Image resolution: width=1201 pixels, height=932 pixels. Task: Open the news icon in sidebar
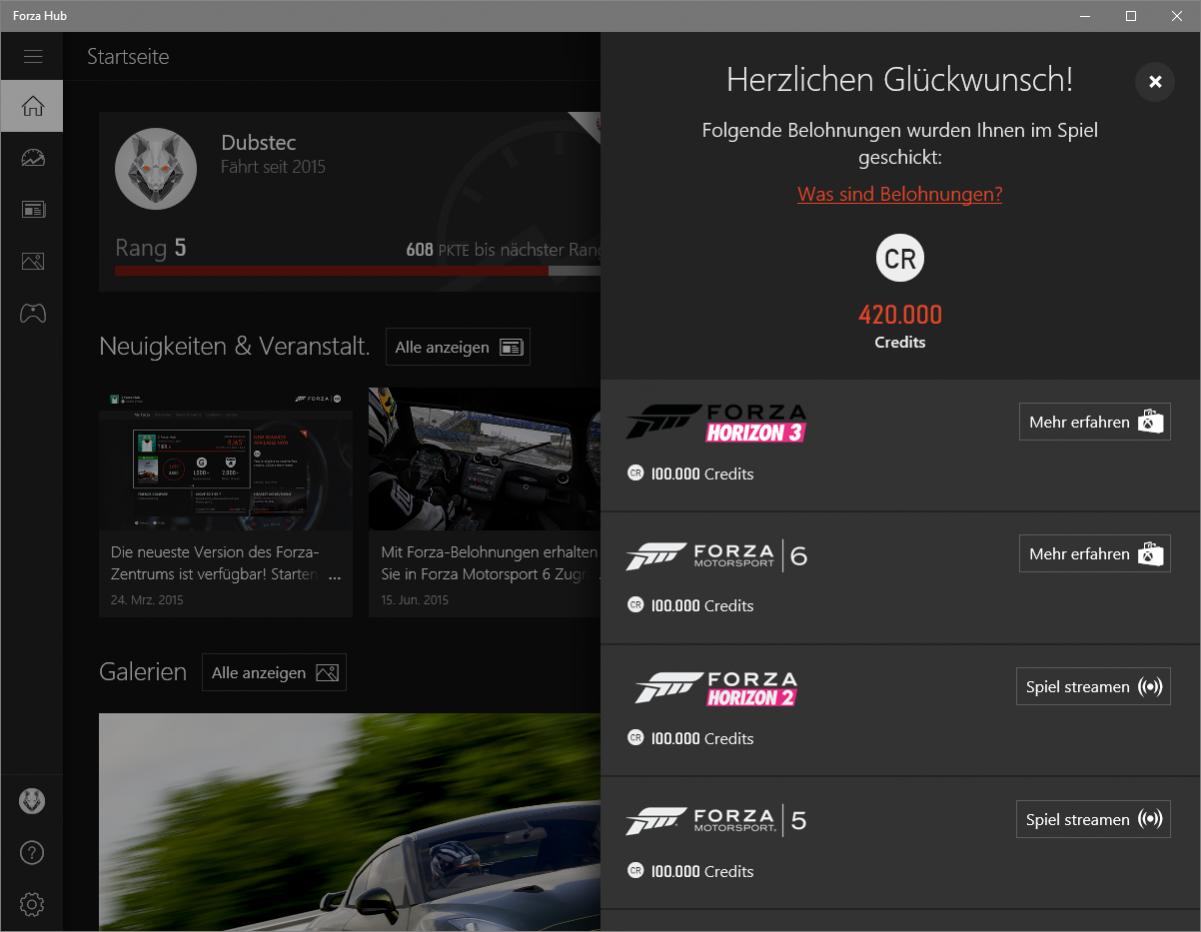(x=32, y=210)
